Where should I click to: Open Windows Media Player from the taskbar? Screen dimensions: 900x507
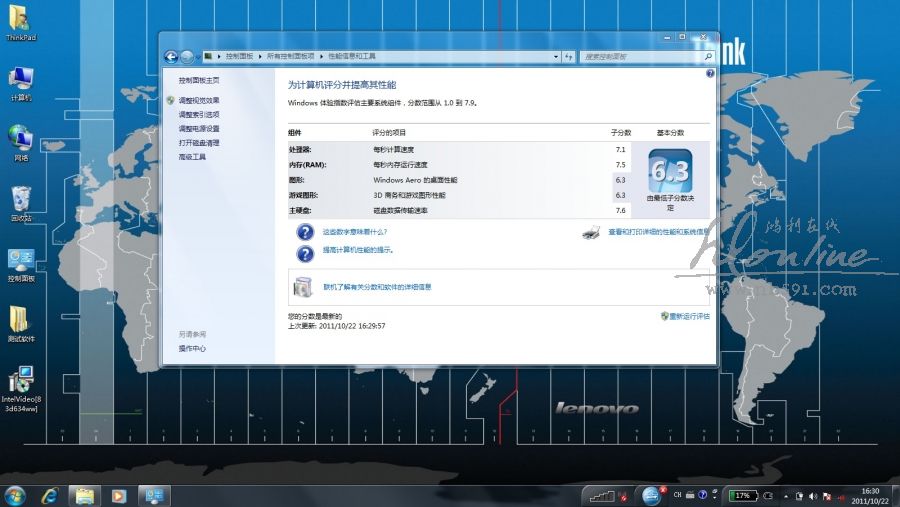pyautogui.click(x=119, y=495)
